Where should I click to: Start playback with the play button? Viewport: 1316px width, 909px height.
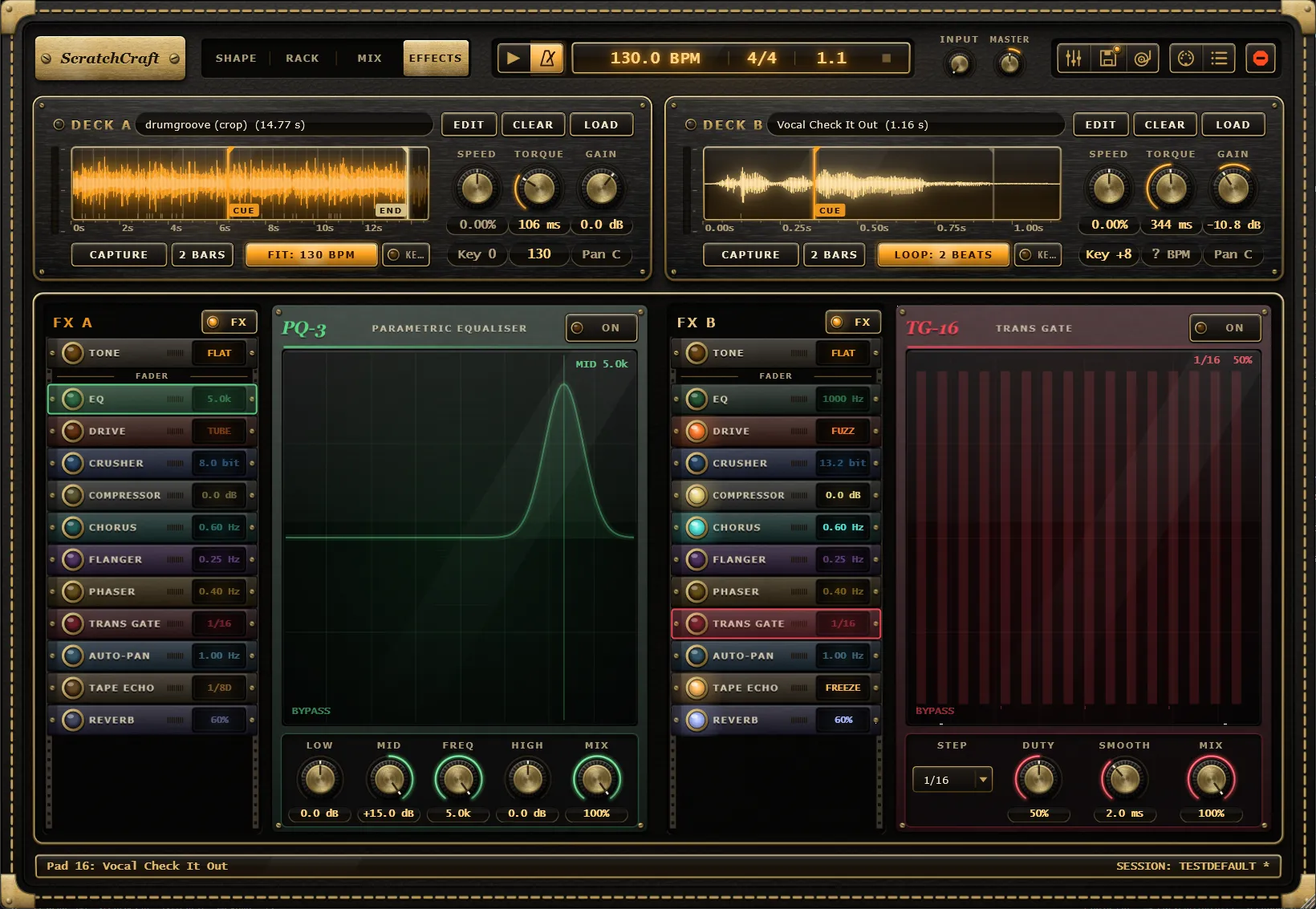coord(514,59)
